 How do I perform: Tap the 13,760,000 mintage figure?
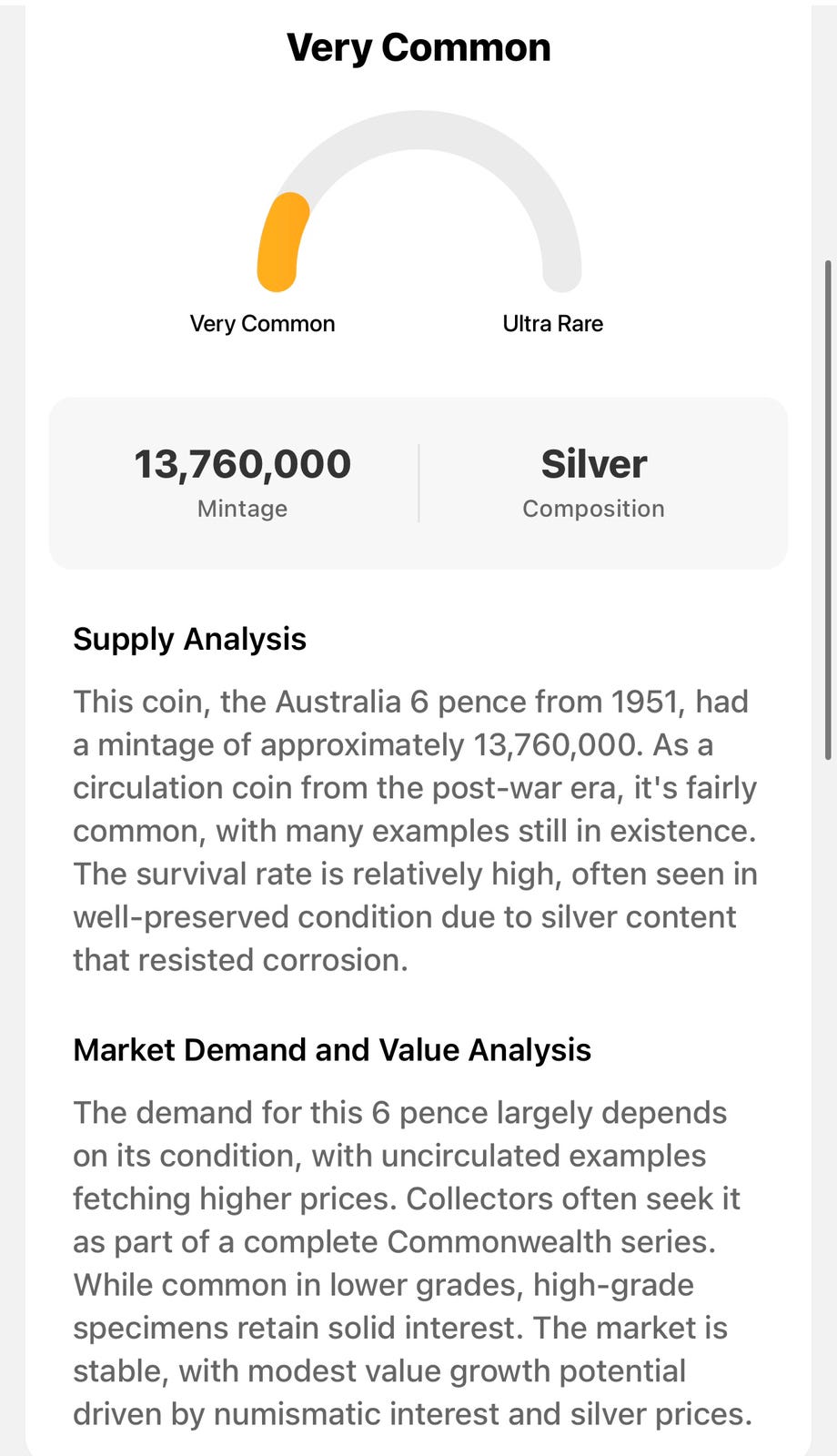tap(242, 464)
